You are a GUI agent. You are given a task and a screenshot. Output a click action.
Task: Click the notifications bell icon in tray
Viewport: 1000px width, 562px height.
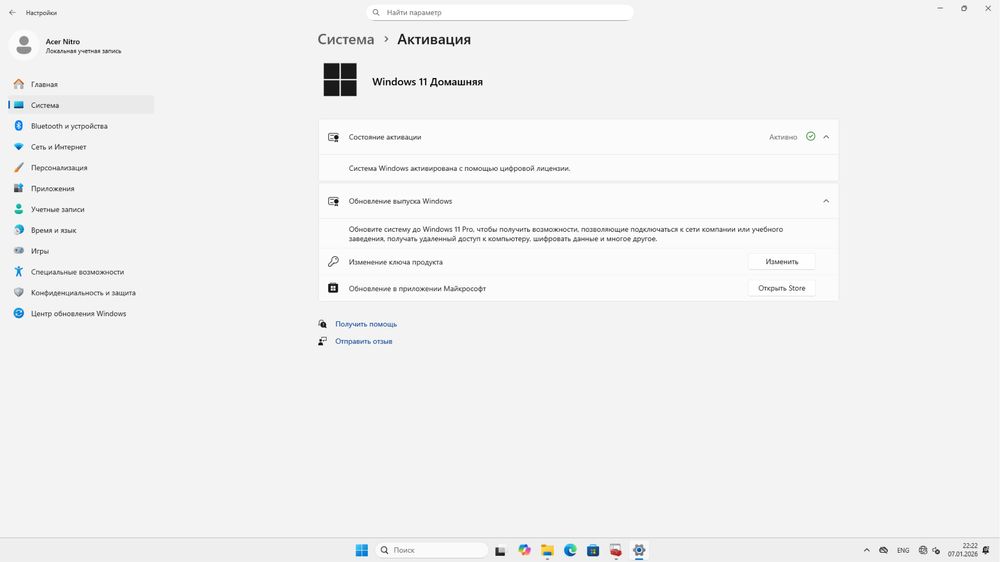click(x=987, y=550)
